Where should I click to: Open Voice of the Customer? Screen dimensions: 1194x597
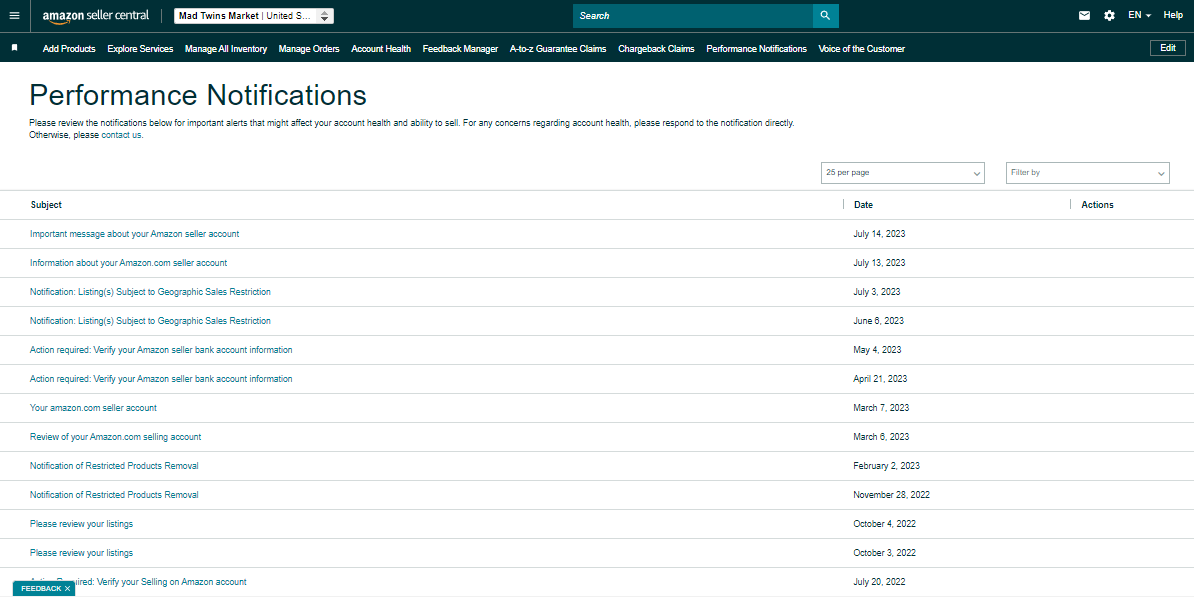click(x=861, y=49)
